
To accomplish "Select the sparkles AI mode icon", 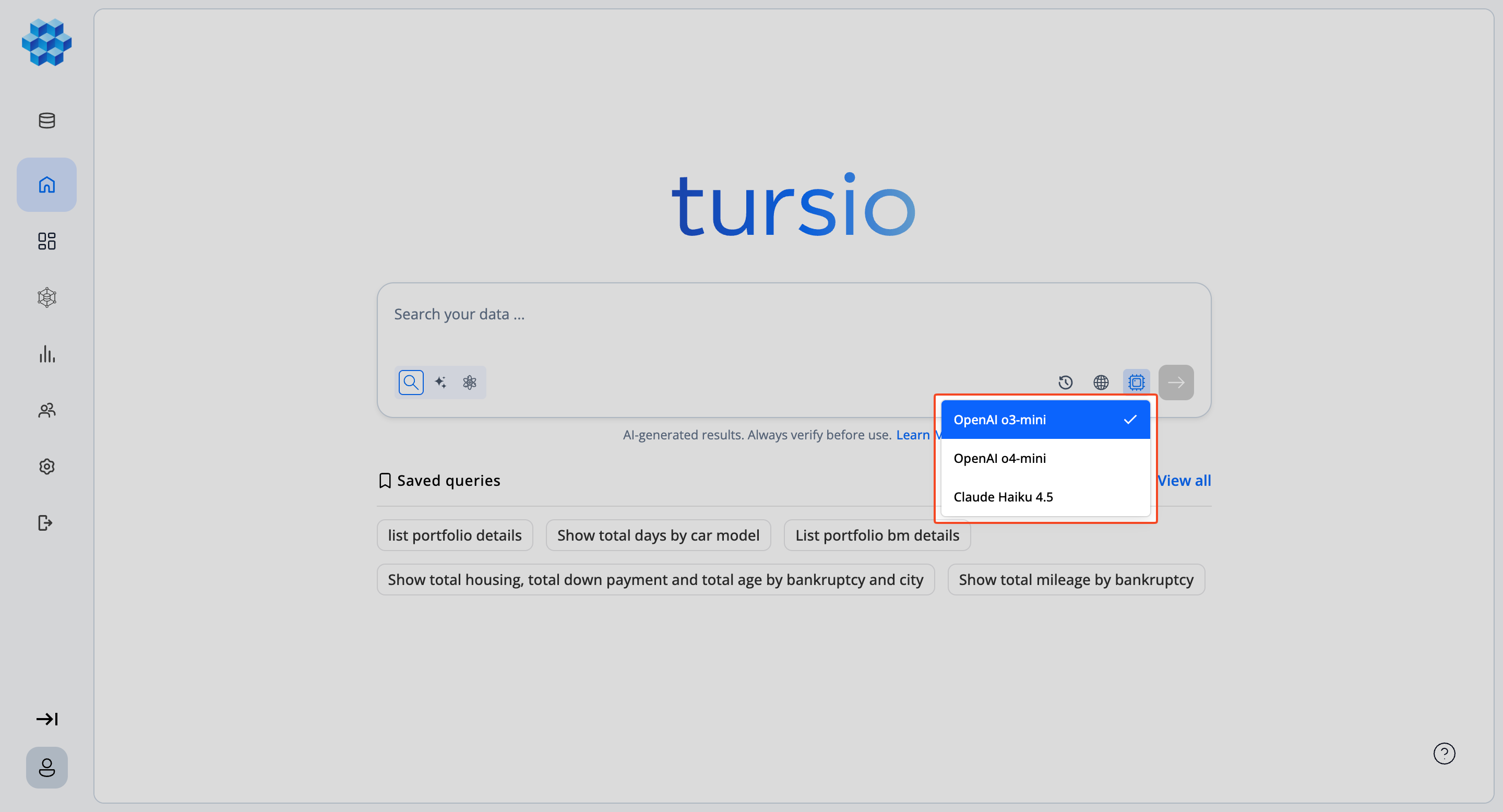I will 440,383.
